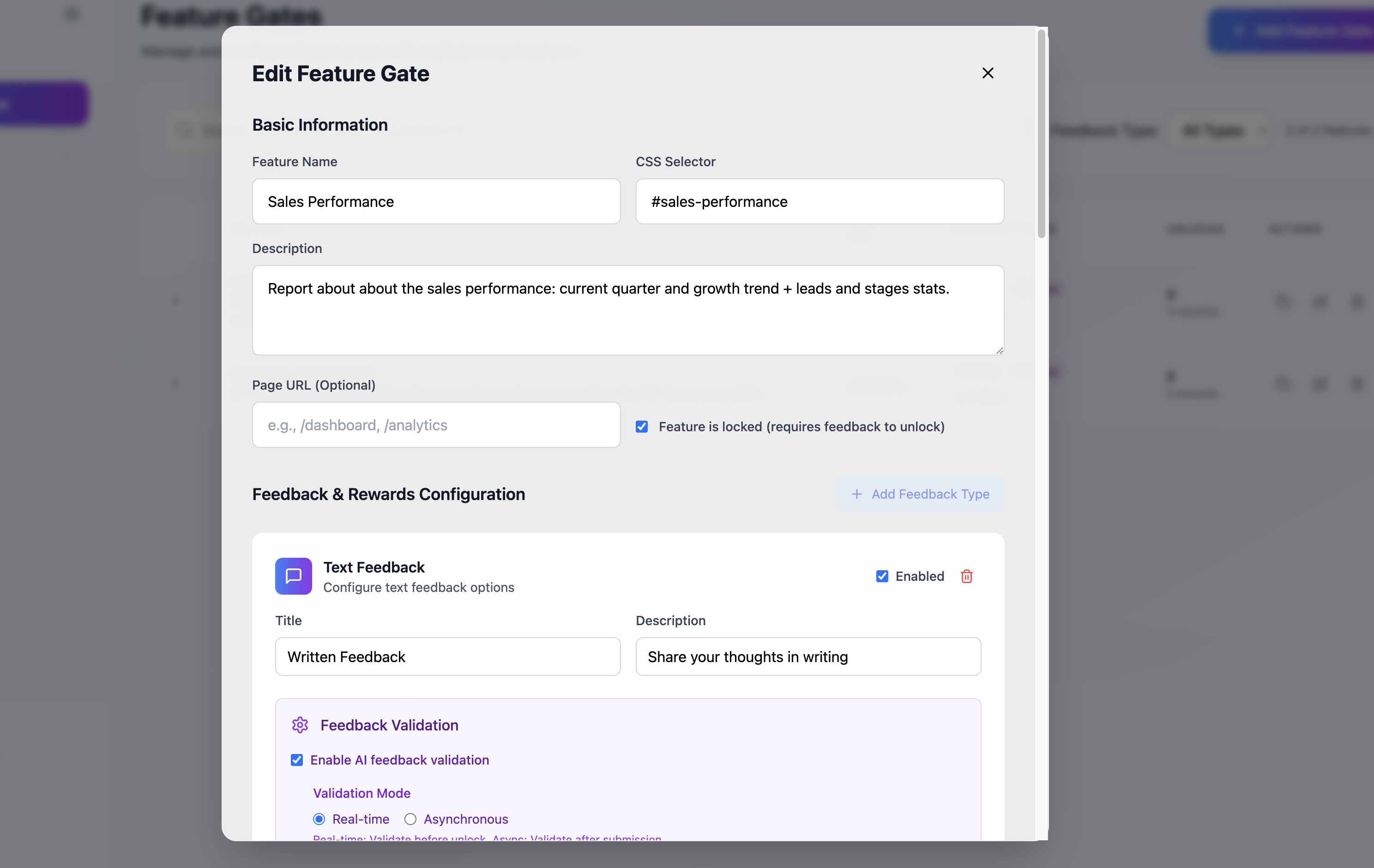Image resolution: width=1374 pixels, height=868 pixels.
Task: Select the Real-time validation mode
Action: click(x=319, y=820)
